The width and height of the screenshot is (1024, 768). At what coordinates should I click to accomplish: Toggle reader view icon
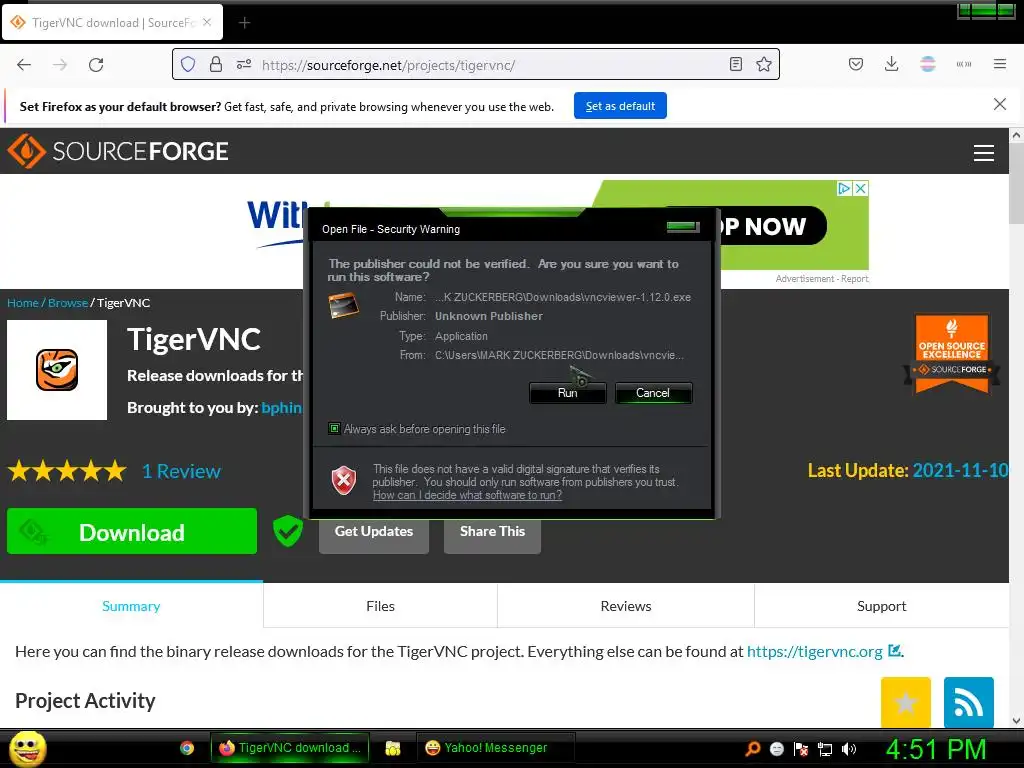735,64
